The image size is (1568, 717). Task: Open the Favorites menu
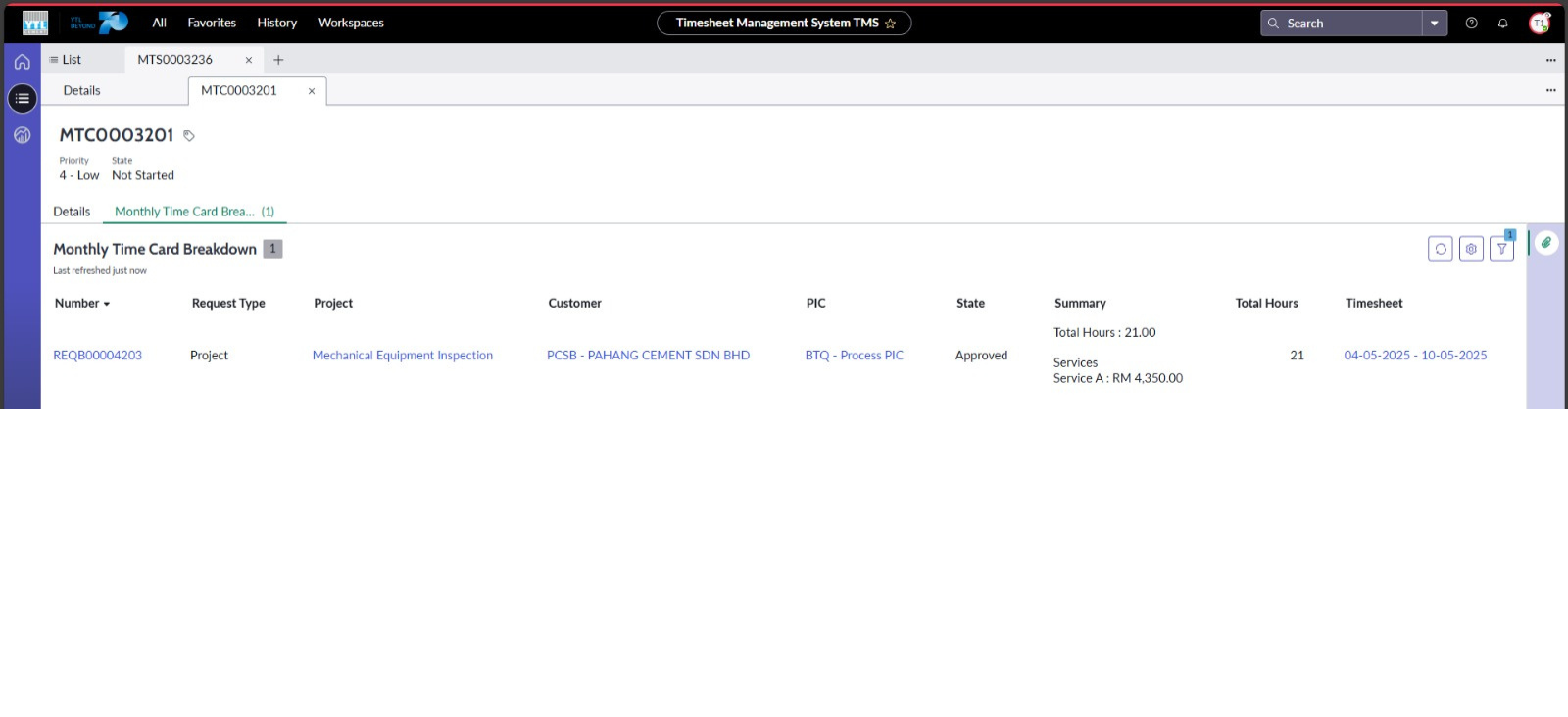click(x=212, y=23)
